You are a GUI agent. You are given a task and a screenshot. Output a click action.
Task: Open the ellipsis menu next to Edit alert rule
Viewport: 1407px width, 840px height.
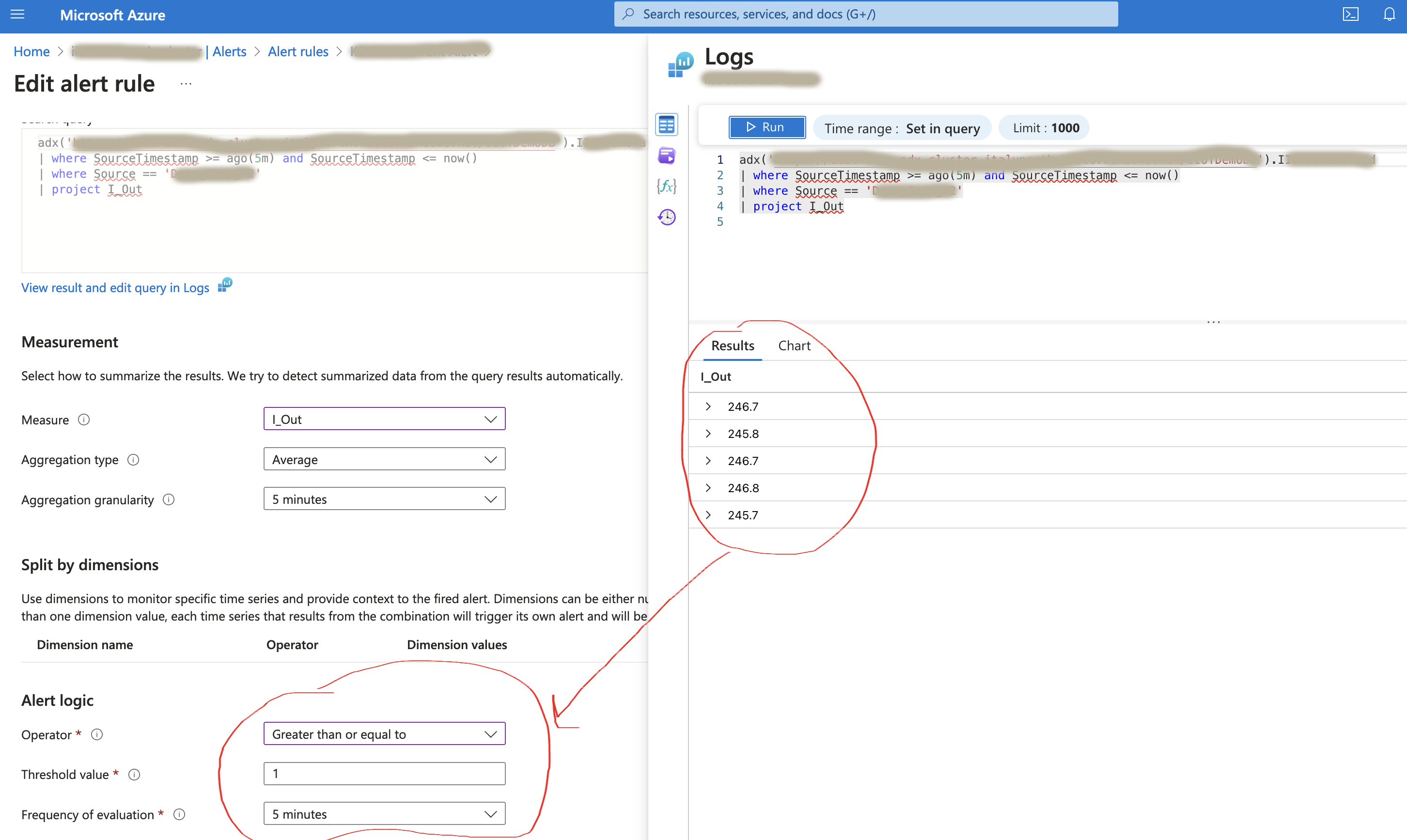[x=186, y=83]
